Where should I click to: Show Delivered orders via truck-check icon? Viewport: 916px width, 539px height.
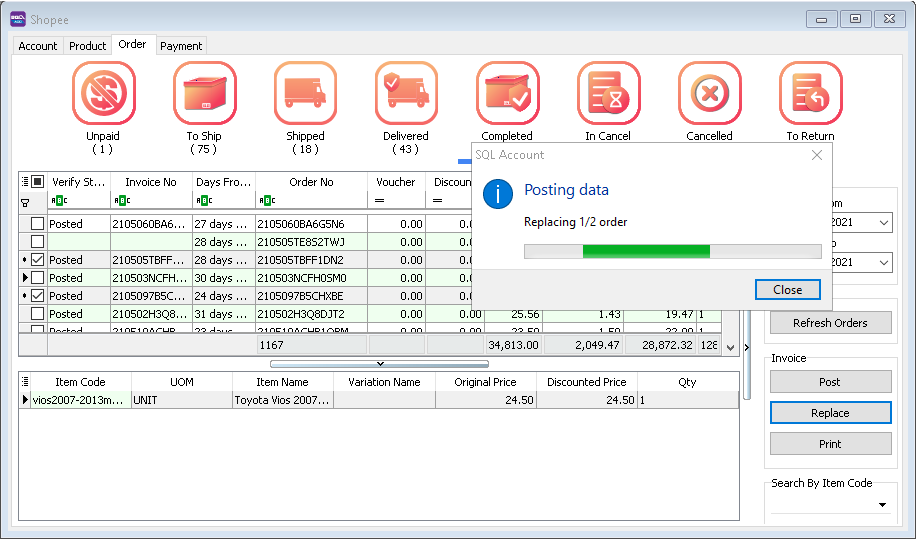406,93
